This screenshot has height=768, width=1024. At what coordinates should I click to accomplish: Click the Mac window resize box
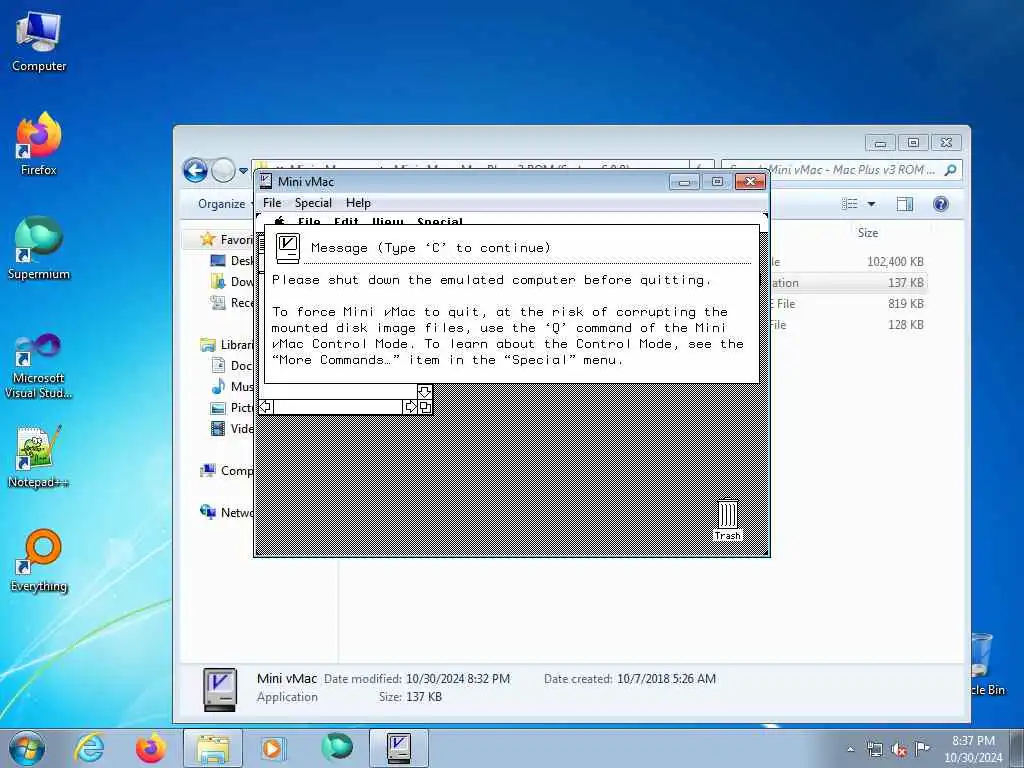click(425, 407)
